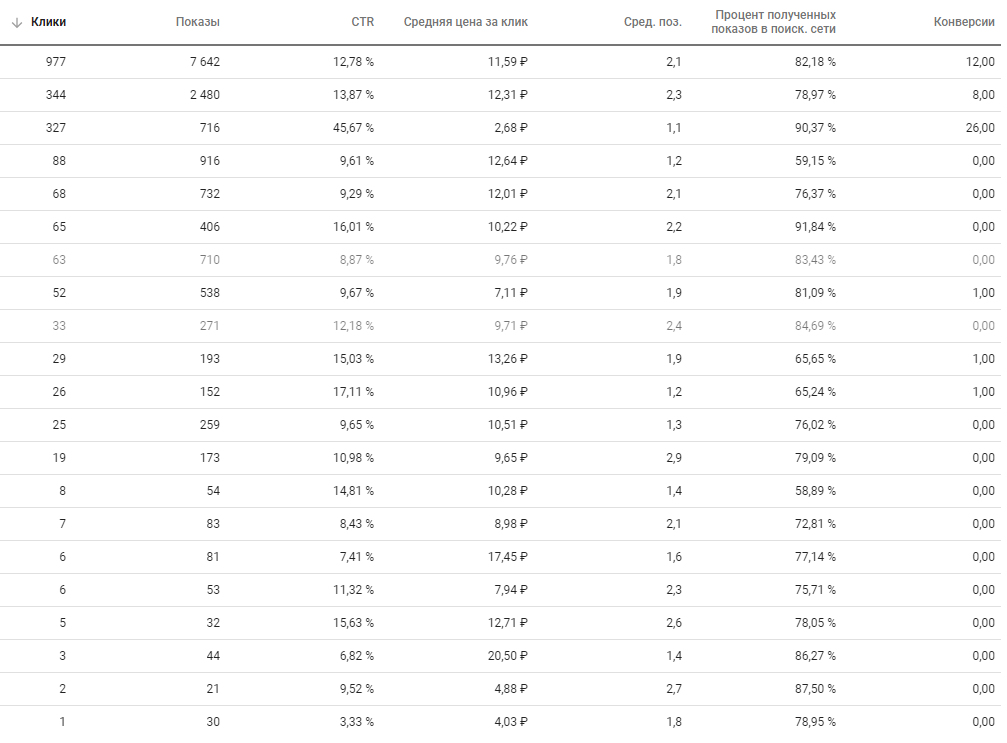Click the CTR column header
Viewport: 1007px width, 743px height.
tap(362, 22)
